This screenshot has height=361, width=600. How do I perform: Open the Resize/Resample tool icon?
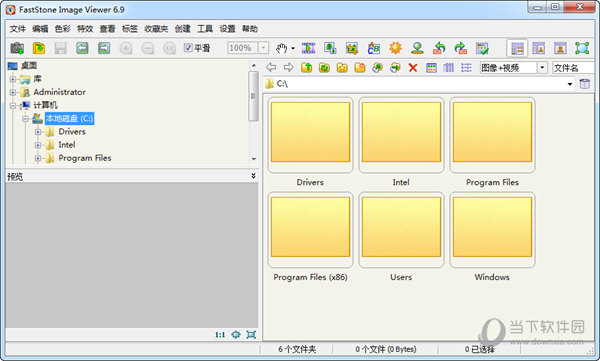(330, 48)
